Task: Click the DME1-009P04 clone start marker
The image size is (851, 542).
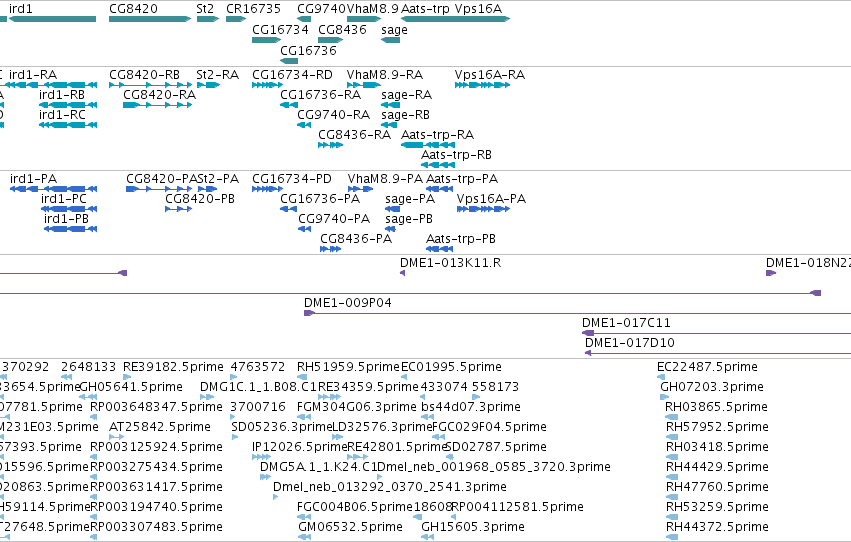Action: [x=309, y=313]
